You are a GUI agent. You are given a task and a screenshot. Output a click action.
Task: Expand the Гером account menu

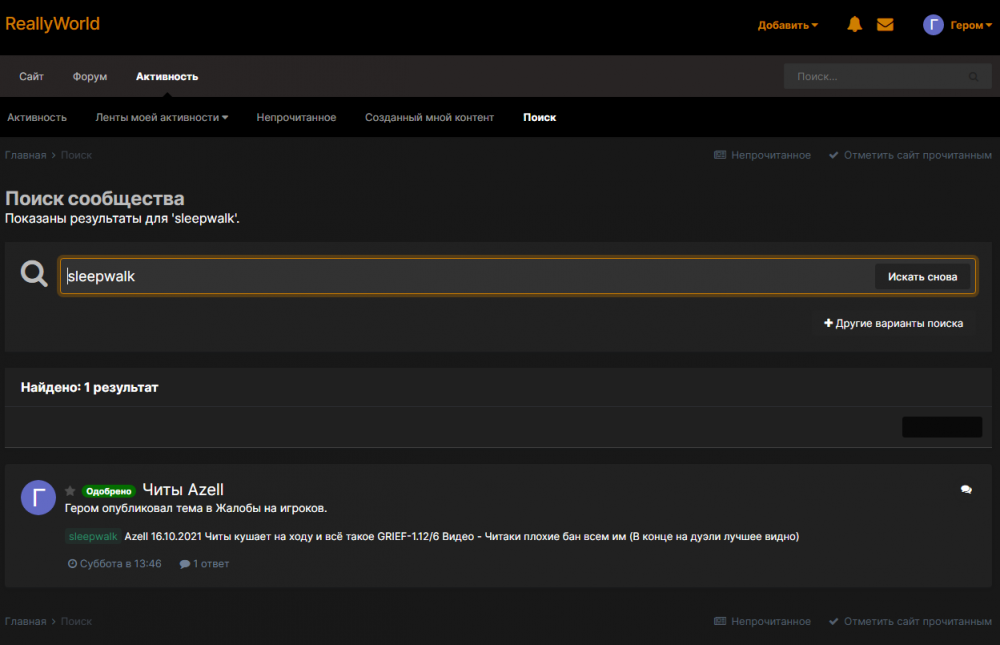point(971,25)
